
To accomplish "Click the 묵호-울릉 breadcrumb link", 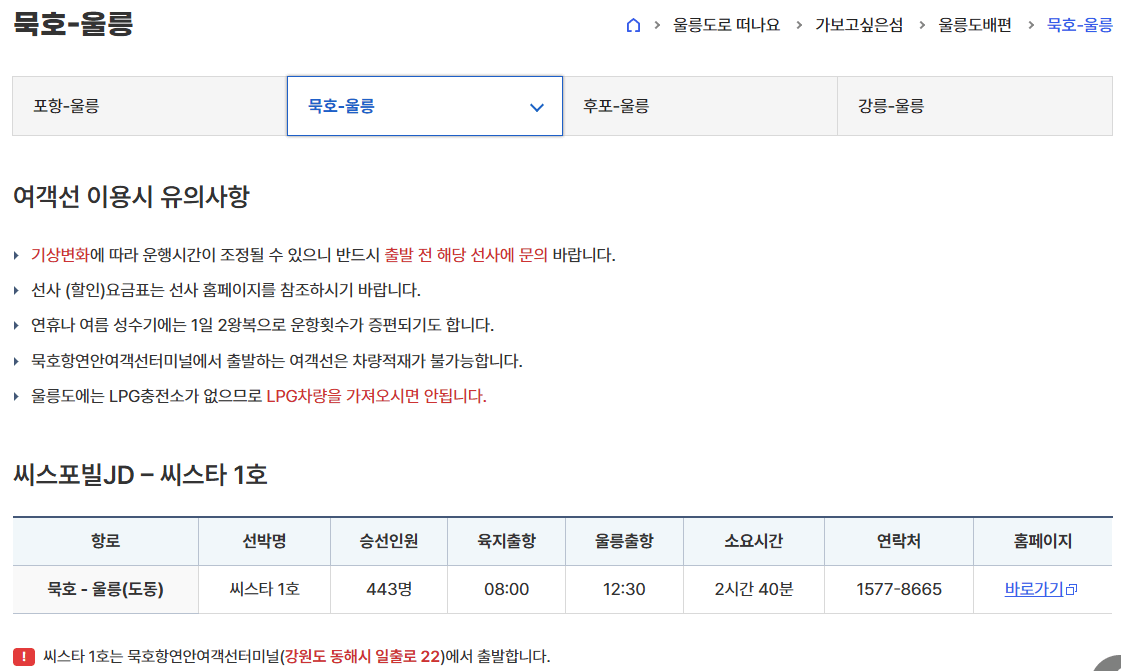I will [x=1080, y=25].
